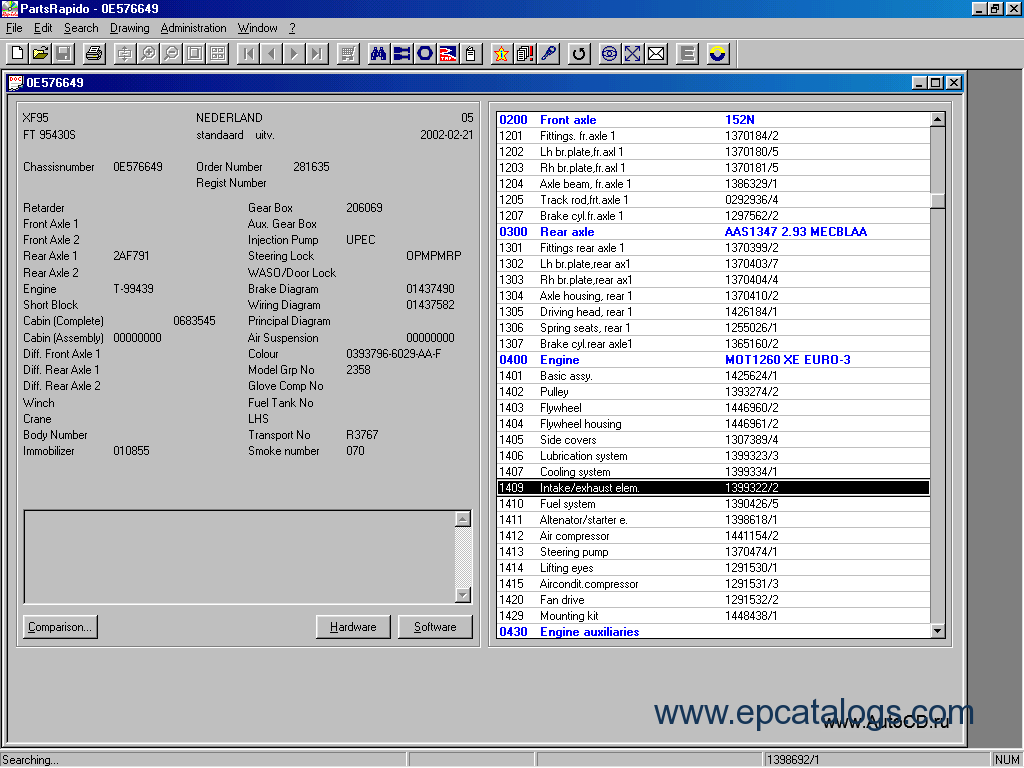The image size is (1024, 768).
Task: Click the ? help menu
Action: [x=292, y=28]
